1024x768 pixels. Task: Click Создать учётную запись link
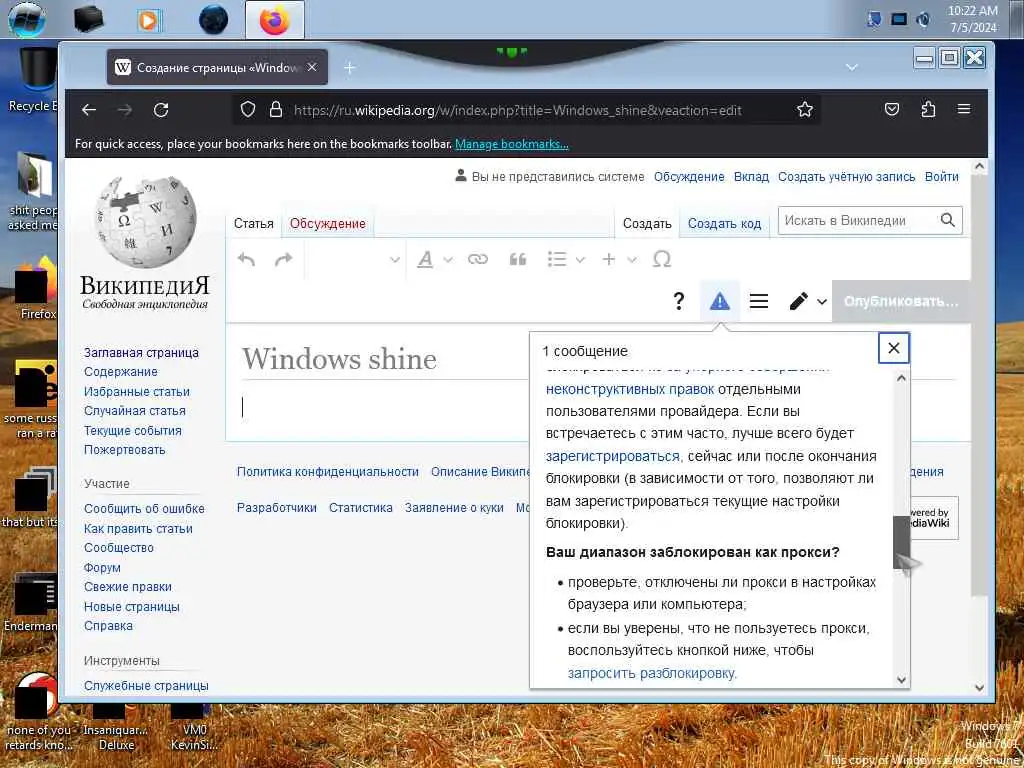tap(846, 176)
